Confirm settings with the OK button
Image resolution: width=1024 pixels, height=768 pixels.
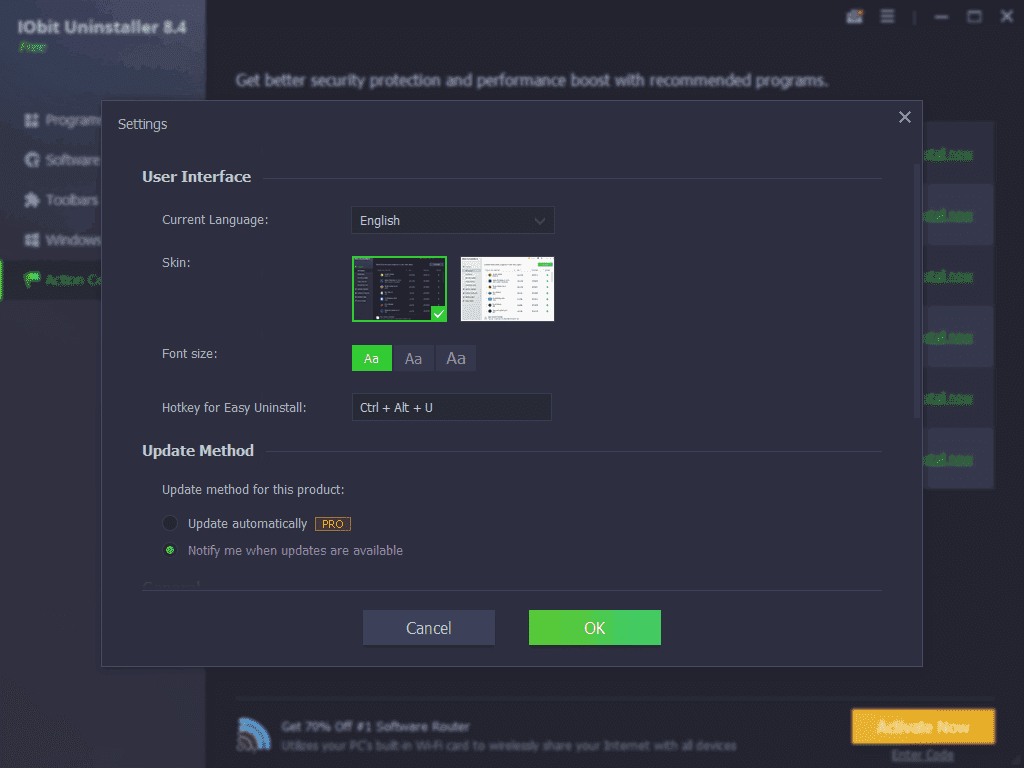(x=595, y=628)
